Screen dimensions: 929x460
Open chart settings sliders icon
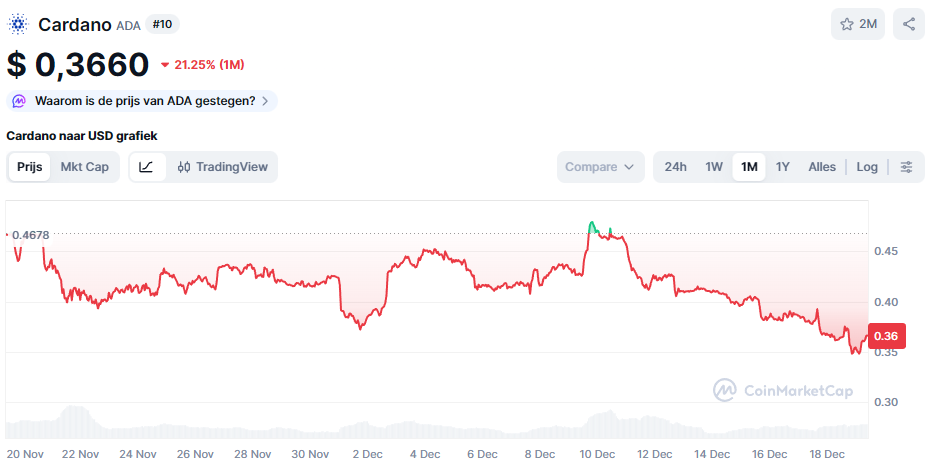point(906,167)
